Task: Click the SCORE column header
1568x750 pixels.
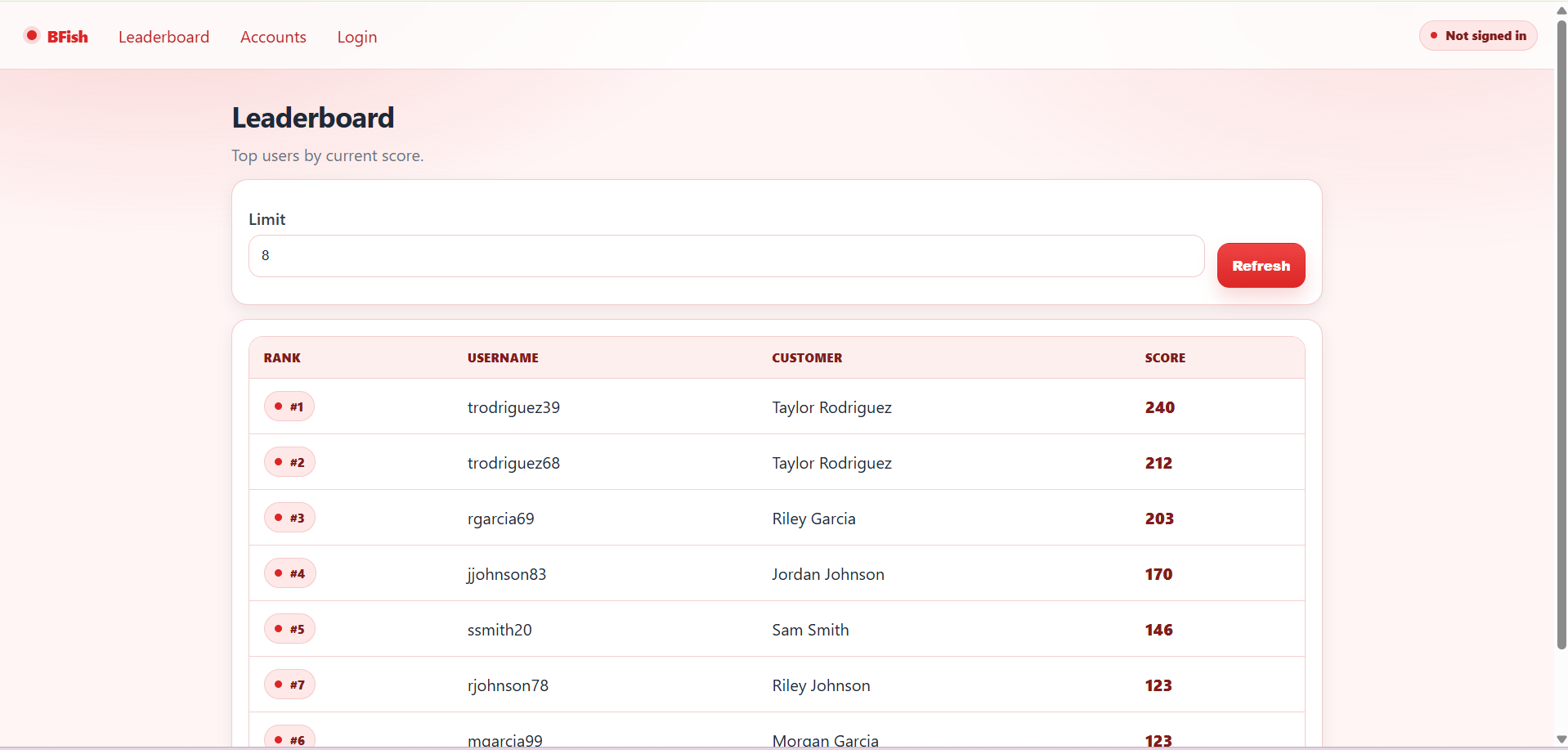Action: [1165, 358]
